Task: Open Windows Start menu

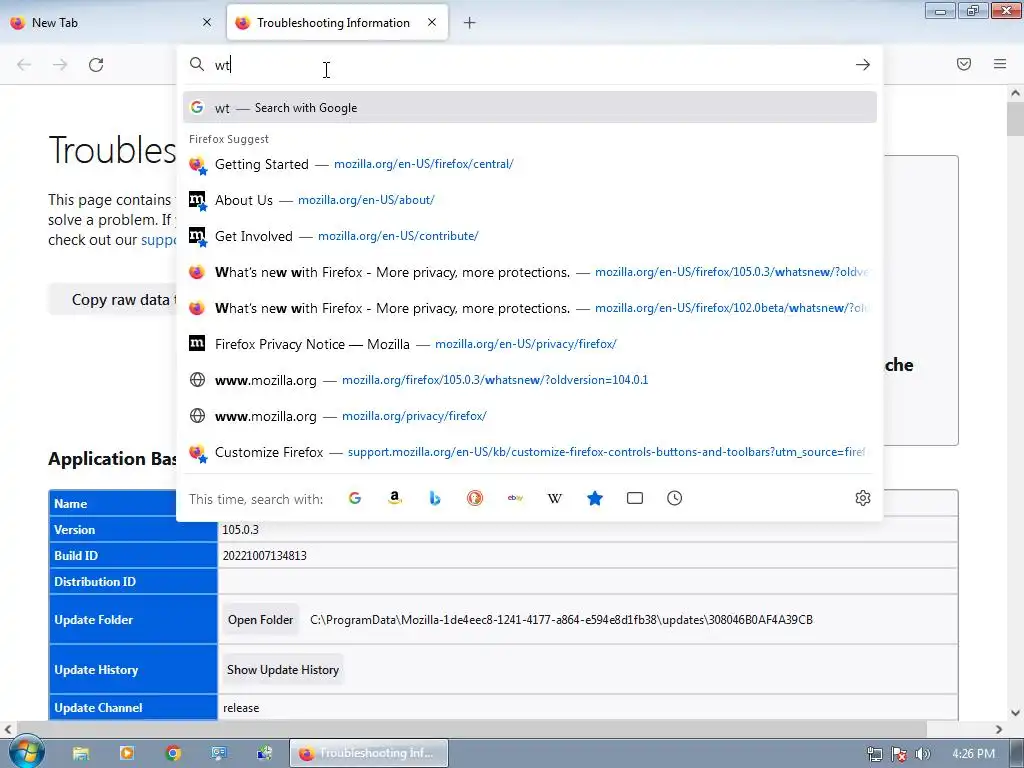Action: point(26,752)
